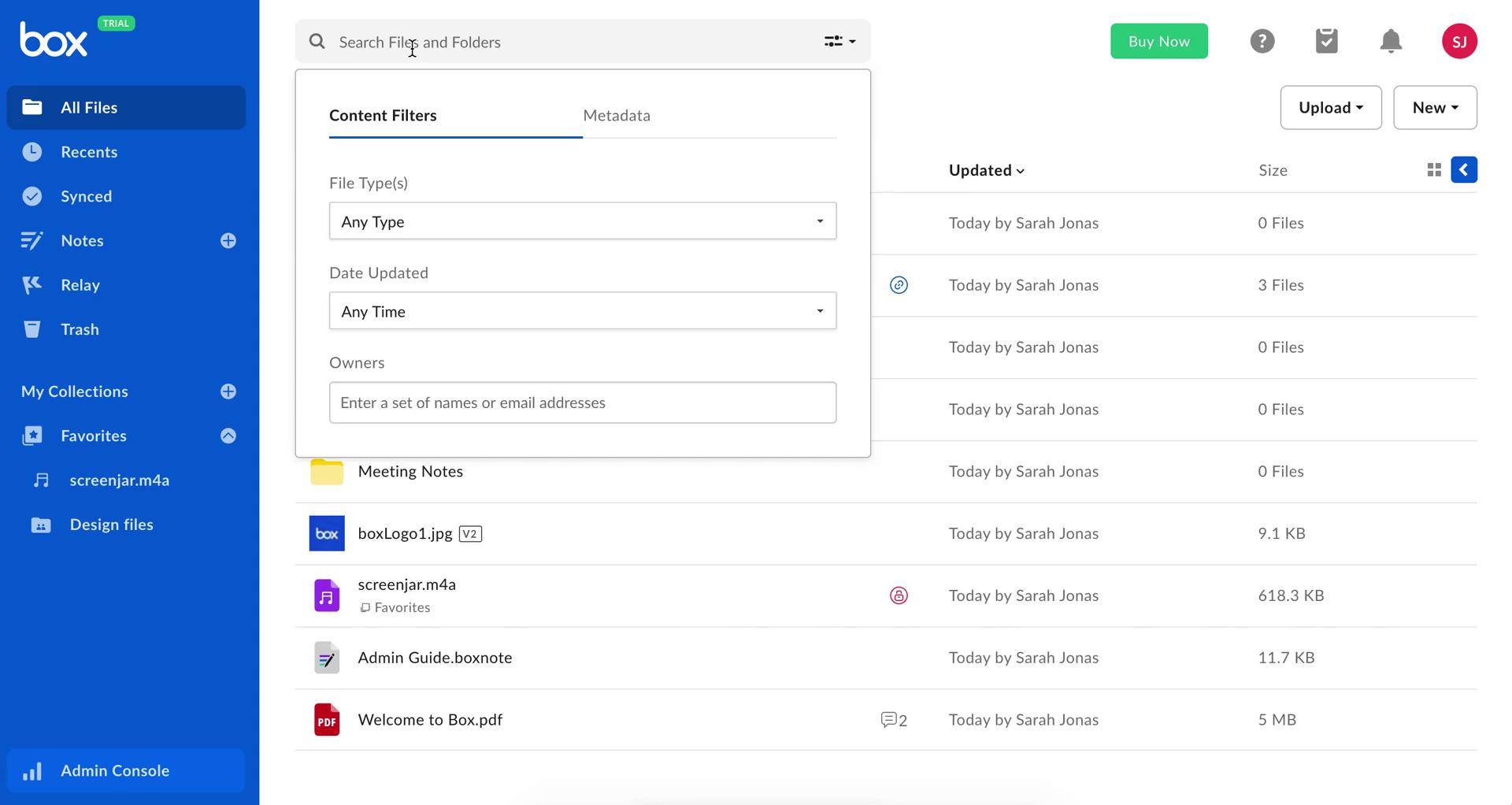Click the 9.1 KB size value
Image resolution: width=1512 pixels, height=805 pixels.
tap(1281, 533)
